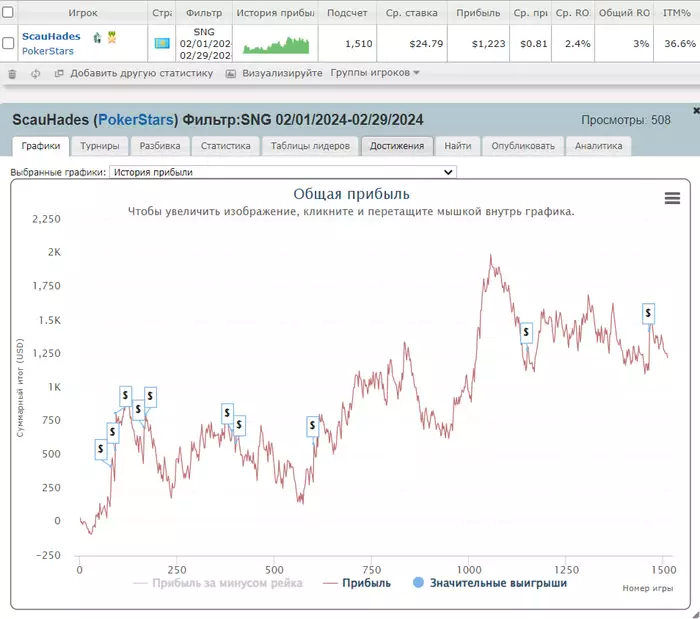Click the $ win marker near game 600

pyautogui.click(x=312, y=426)
